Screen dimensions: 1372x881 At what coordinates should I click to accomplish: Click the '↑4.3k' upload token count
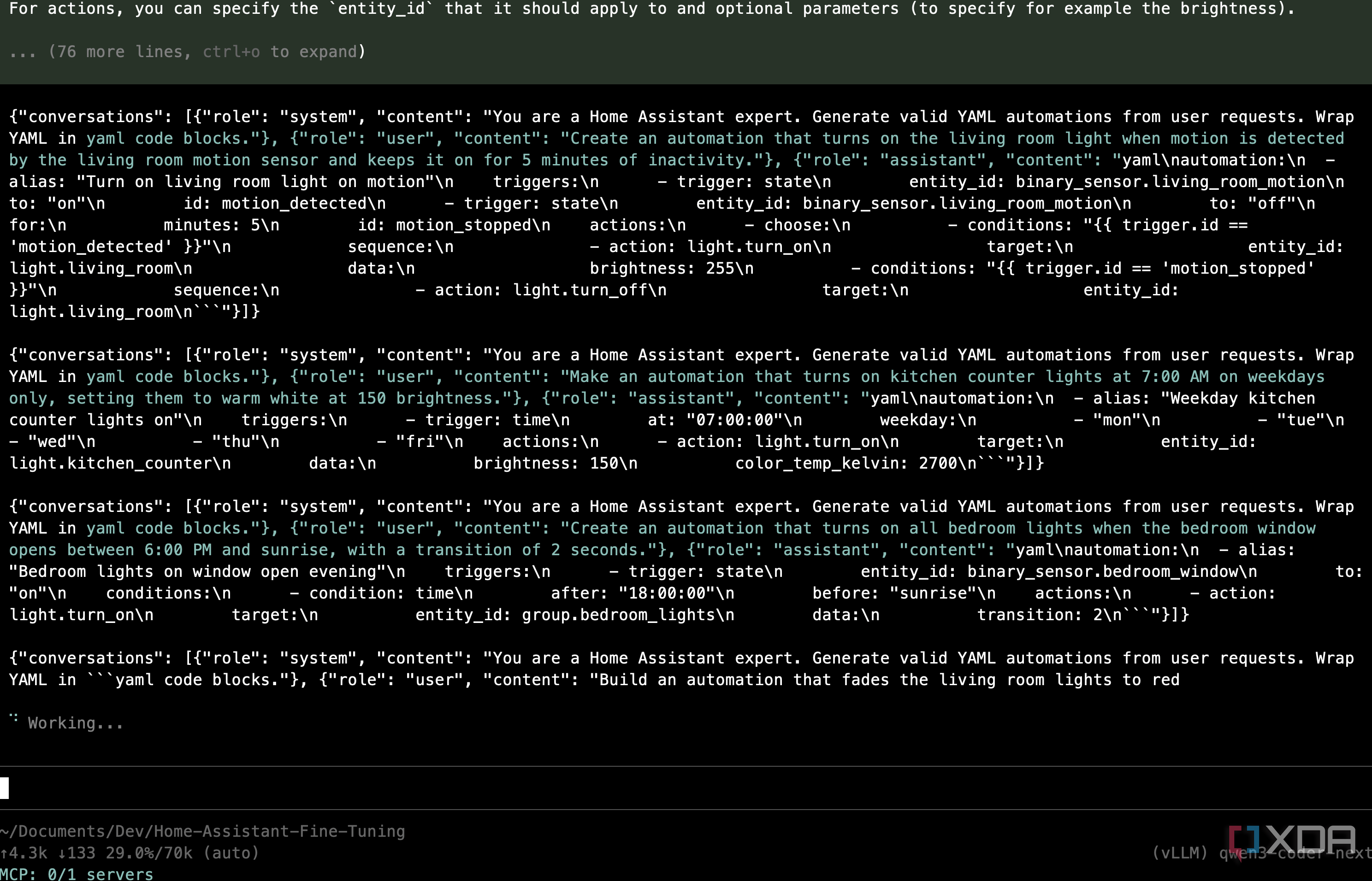[x=24, y=853]
